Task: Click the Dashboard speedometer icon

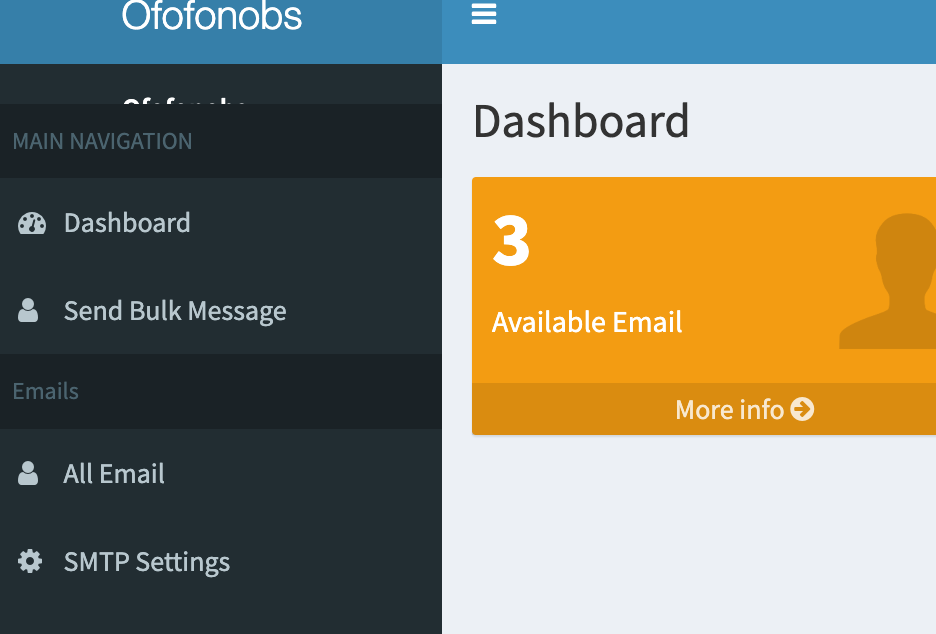Action: click(31, 223)
